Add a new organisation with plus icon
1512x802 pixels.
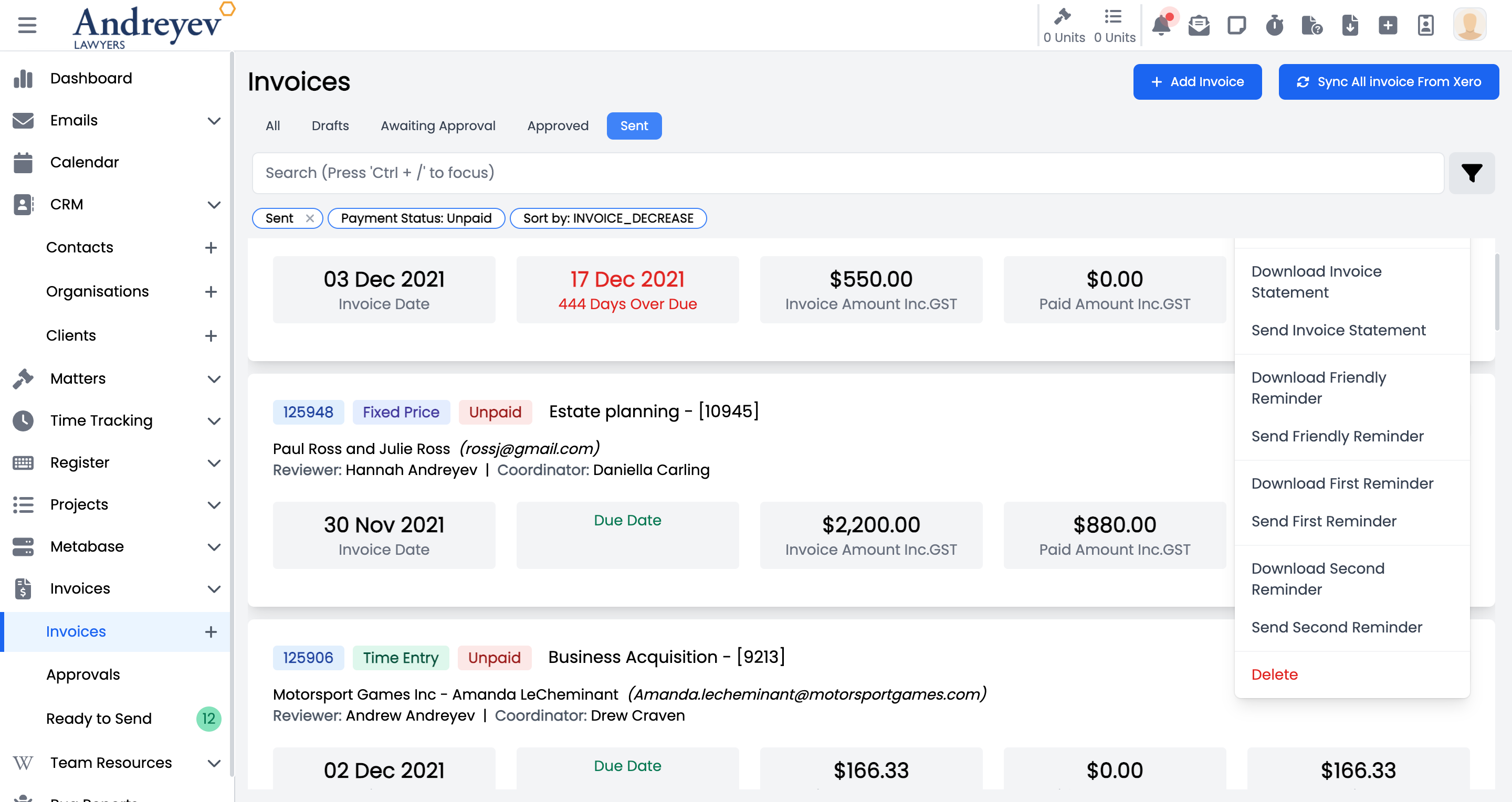tap(211, 292)
